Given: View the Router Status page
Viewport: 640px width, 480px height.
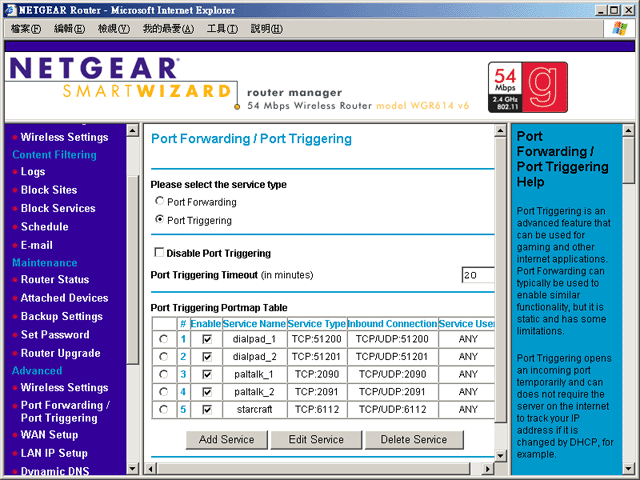Looking at the screenshot, I should point(55,280).
